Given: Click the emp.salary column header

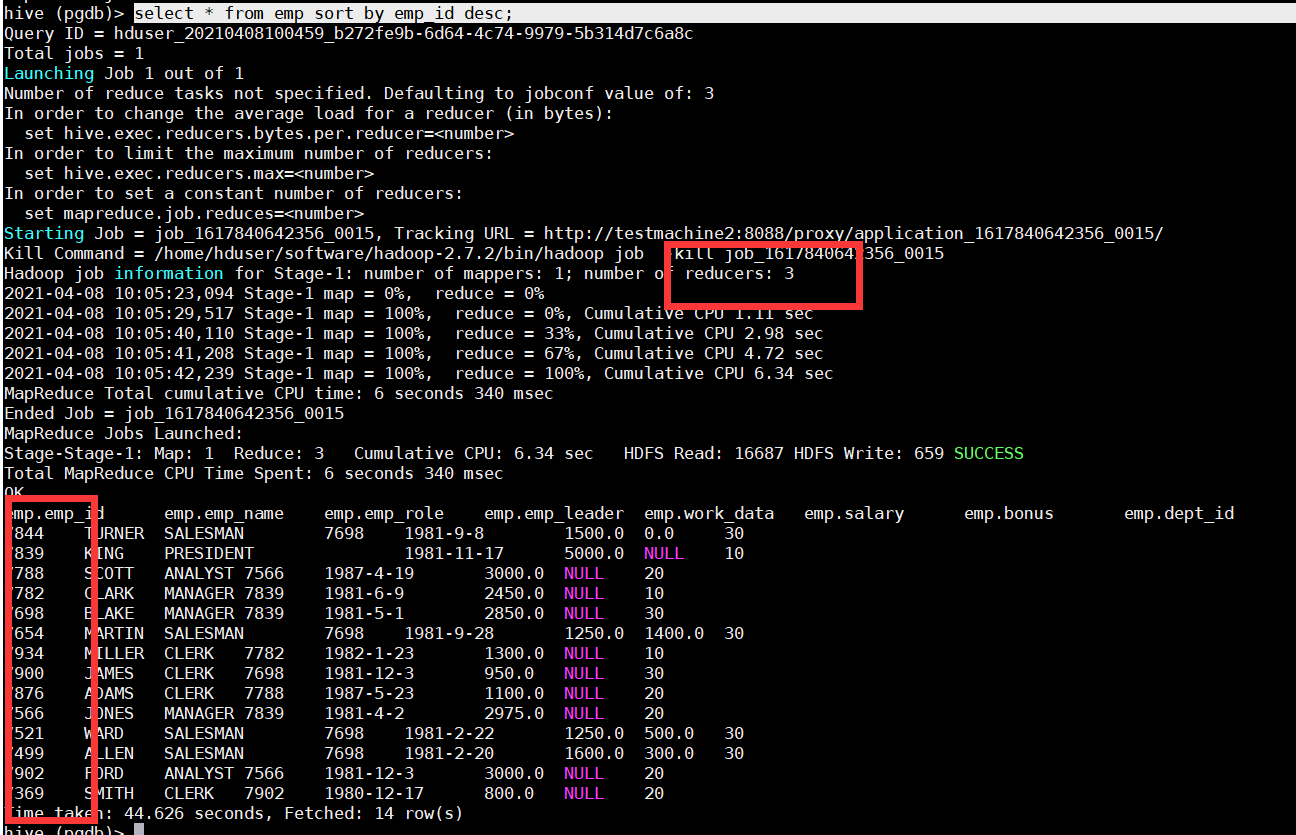Looking at the screenshot, I should 854,513.
